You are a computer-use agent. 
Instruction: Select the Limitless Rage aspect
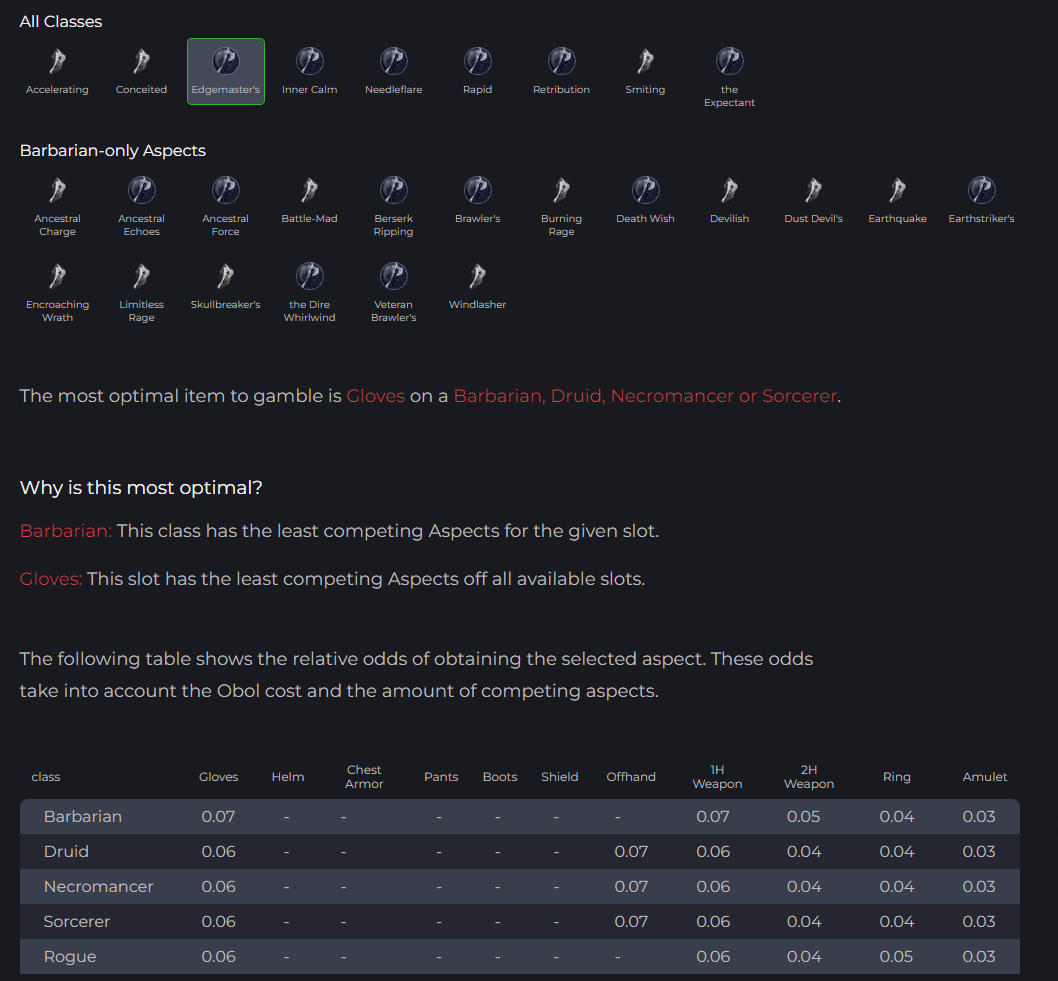pos(141,276)
